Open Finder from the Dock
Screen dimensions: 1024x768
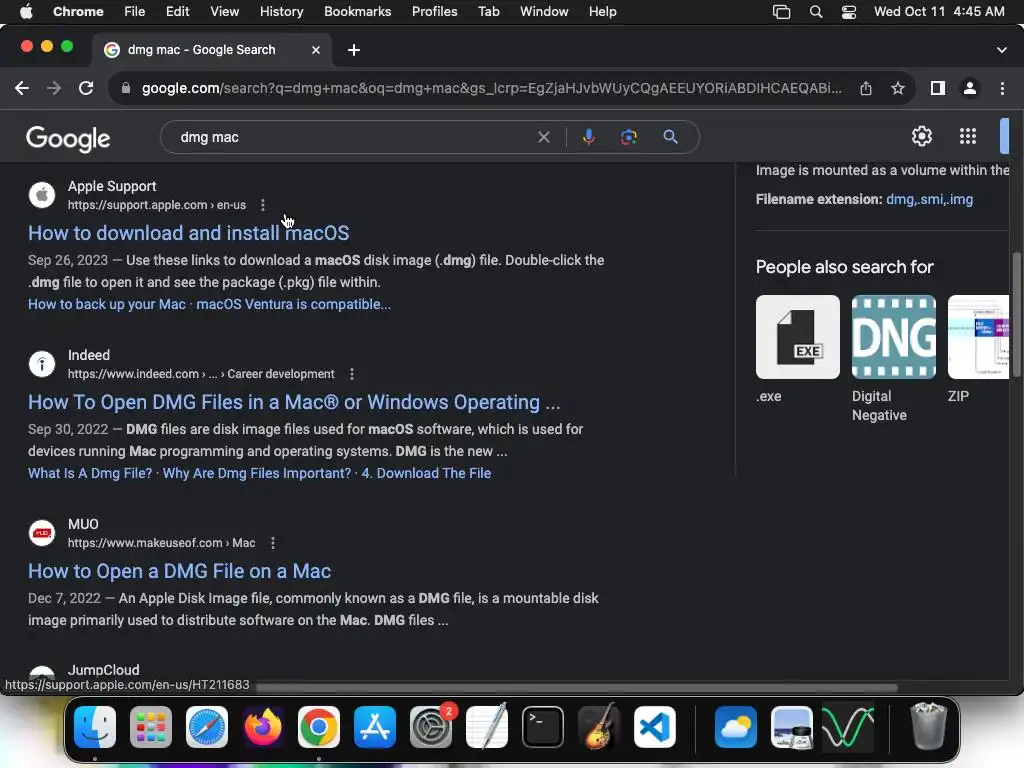(95, 727)
